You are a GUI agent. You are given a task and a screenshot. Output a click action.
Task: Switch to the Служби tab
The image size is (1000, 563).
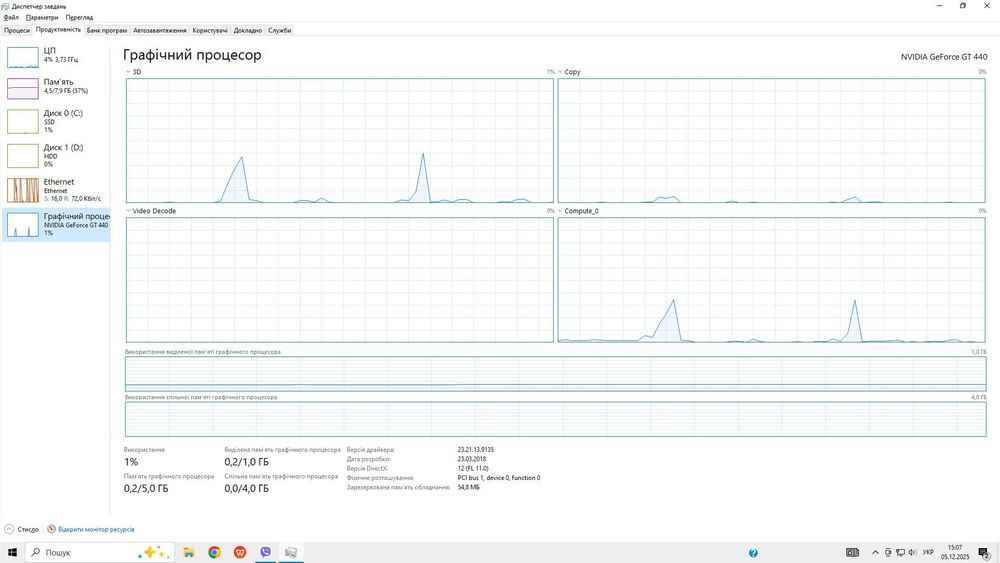279,30
